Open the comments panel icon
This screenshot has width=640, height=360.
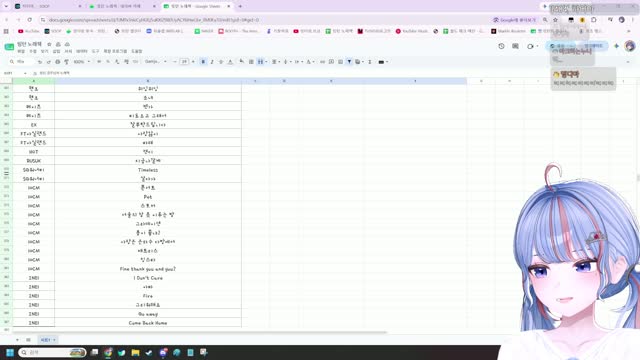pyautogui.click(x=516, y=46)
